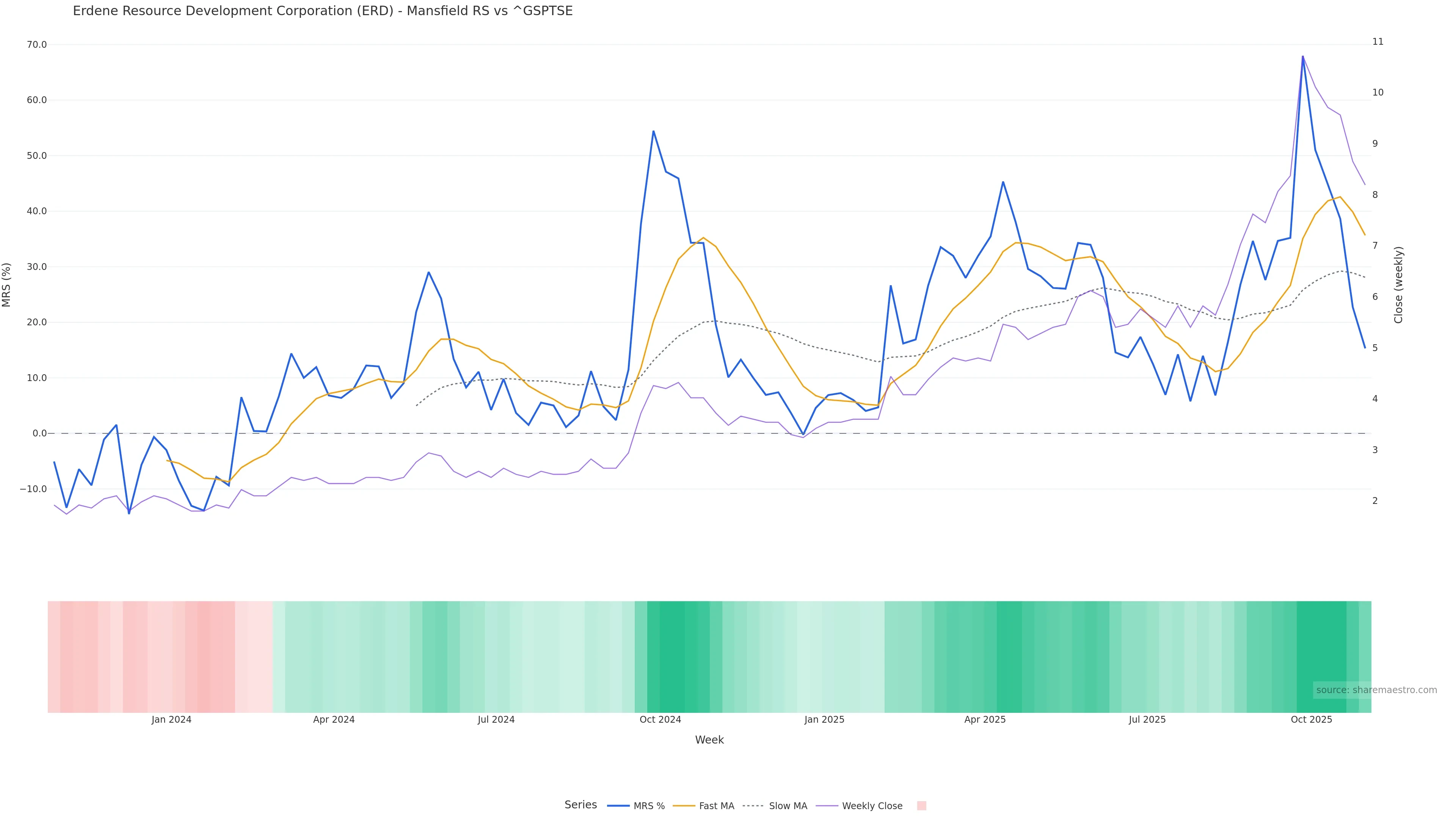Image resolution: width=1456 pixels, height=819 pixels.
Task: Click the Apr 2024 week tick label
Action: 334,720
